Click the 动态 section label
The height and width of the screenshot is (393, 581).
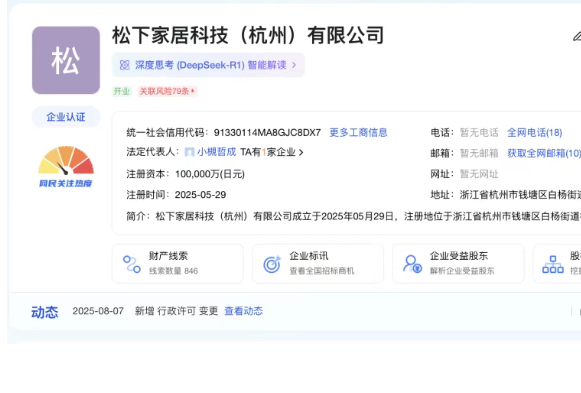pos(44,312)
